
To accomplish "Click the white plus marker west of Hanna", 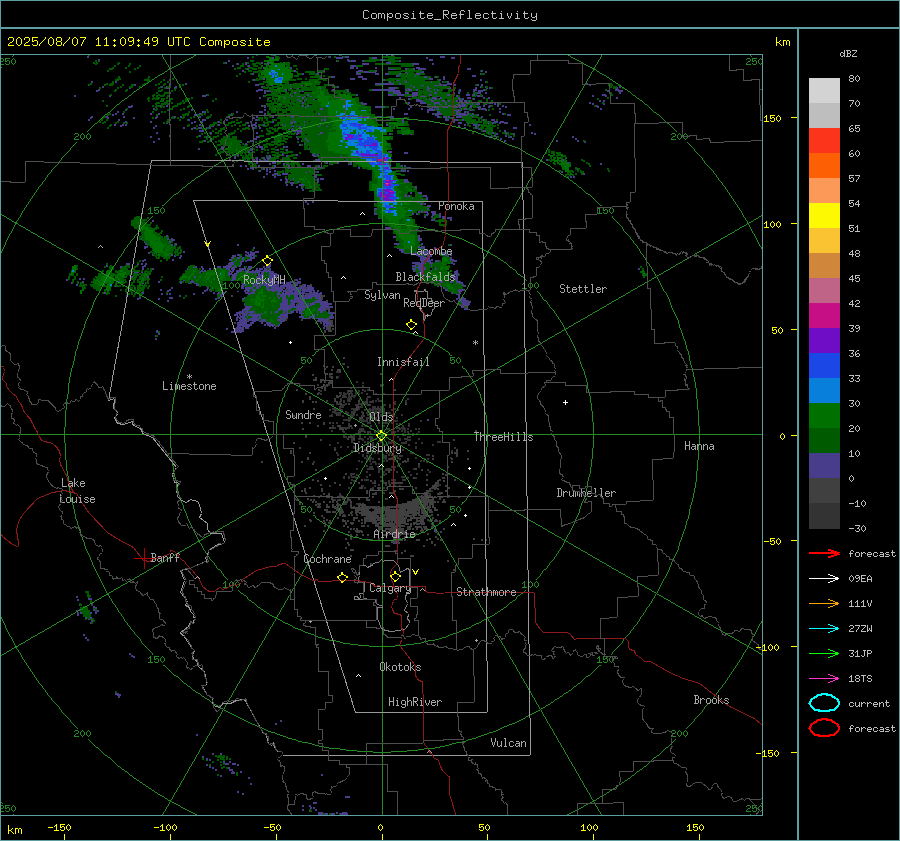I will [565, 402].
